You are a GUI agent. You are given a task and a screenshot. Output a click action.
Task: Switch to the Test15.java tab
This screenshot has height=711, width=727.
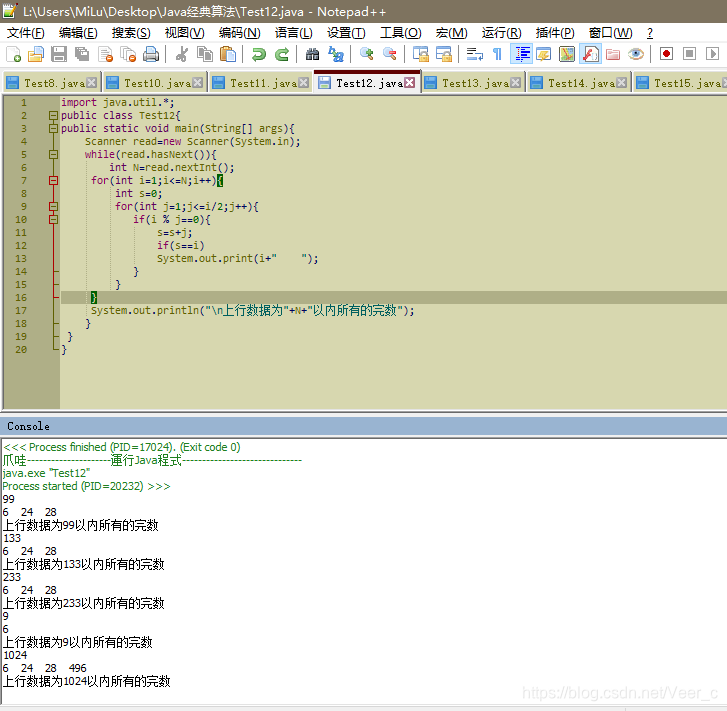click(681, 83)
